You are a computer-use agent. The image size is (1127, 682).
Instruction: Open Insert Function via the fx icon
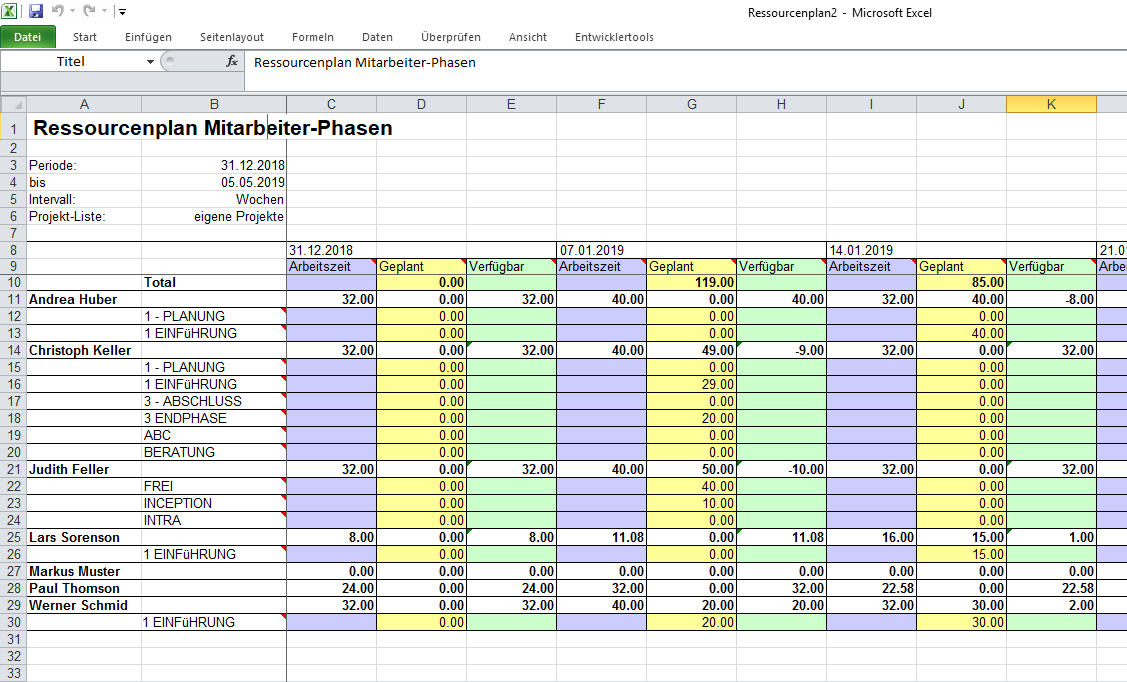pyautogui.click(x=233, y=62)
